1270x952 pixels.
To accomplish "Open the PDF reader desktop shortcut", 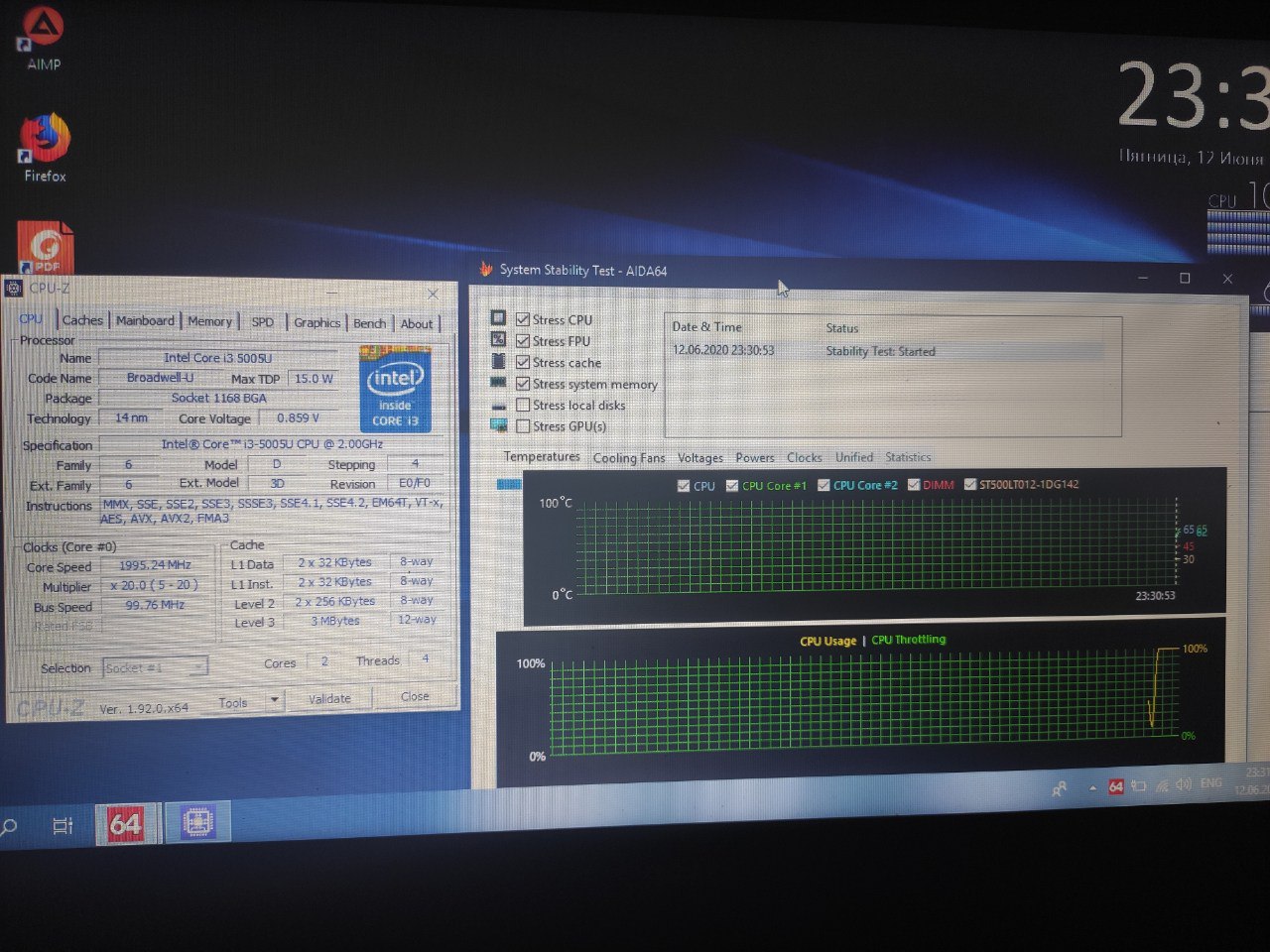I will tap(45, 248).
